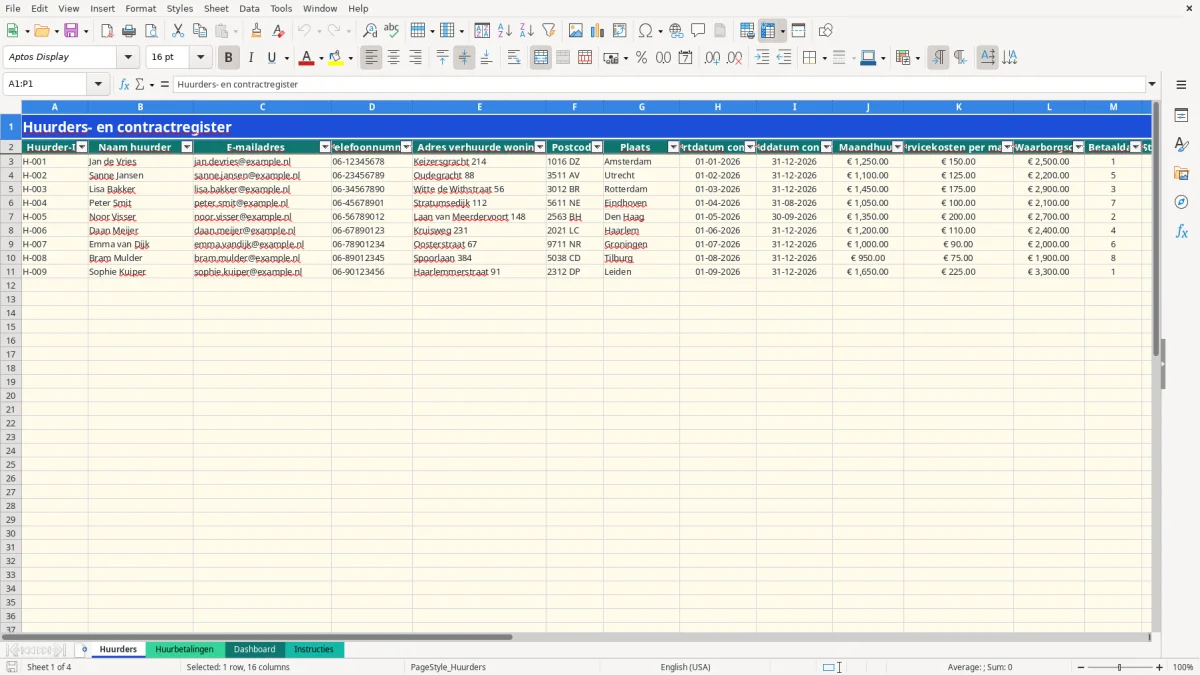Toggle Underline formatting
Screen dimensions: 1200x675
pos(272,58)
